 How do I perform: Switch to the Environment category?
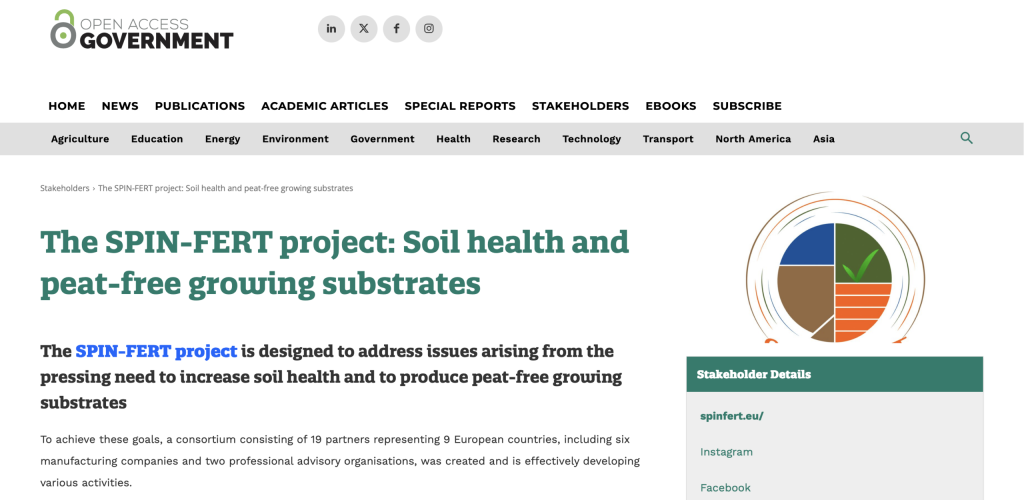tap(295, 139)
